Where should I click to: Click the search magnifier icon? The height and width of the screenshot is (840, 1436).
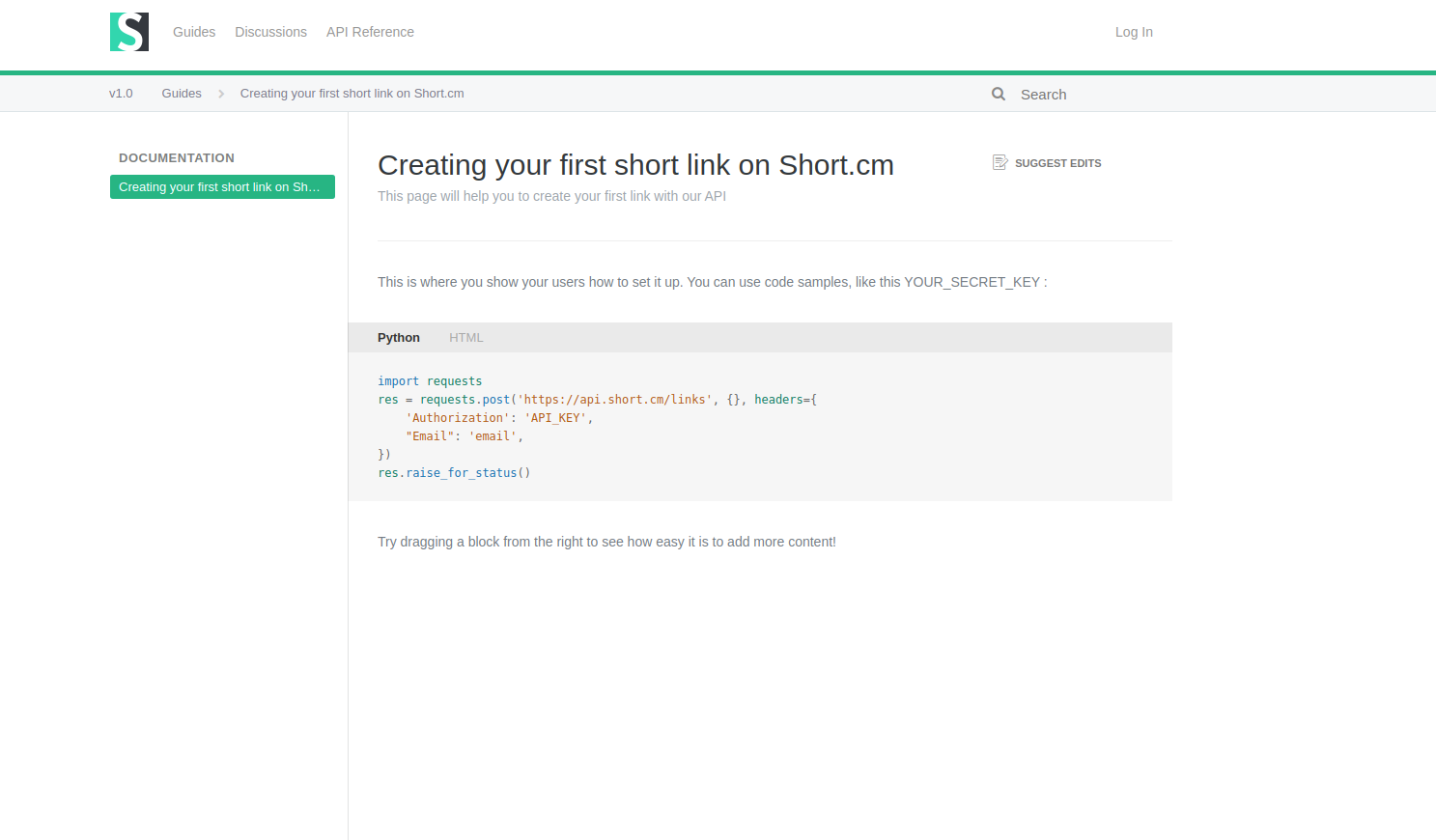click(x=999, y=94)
